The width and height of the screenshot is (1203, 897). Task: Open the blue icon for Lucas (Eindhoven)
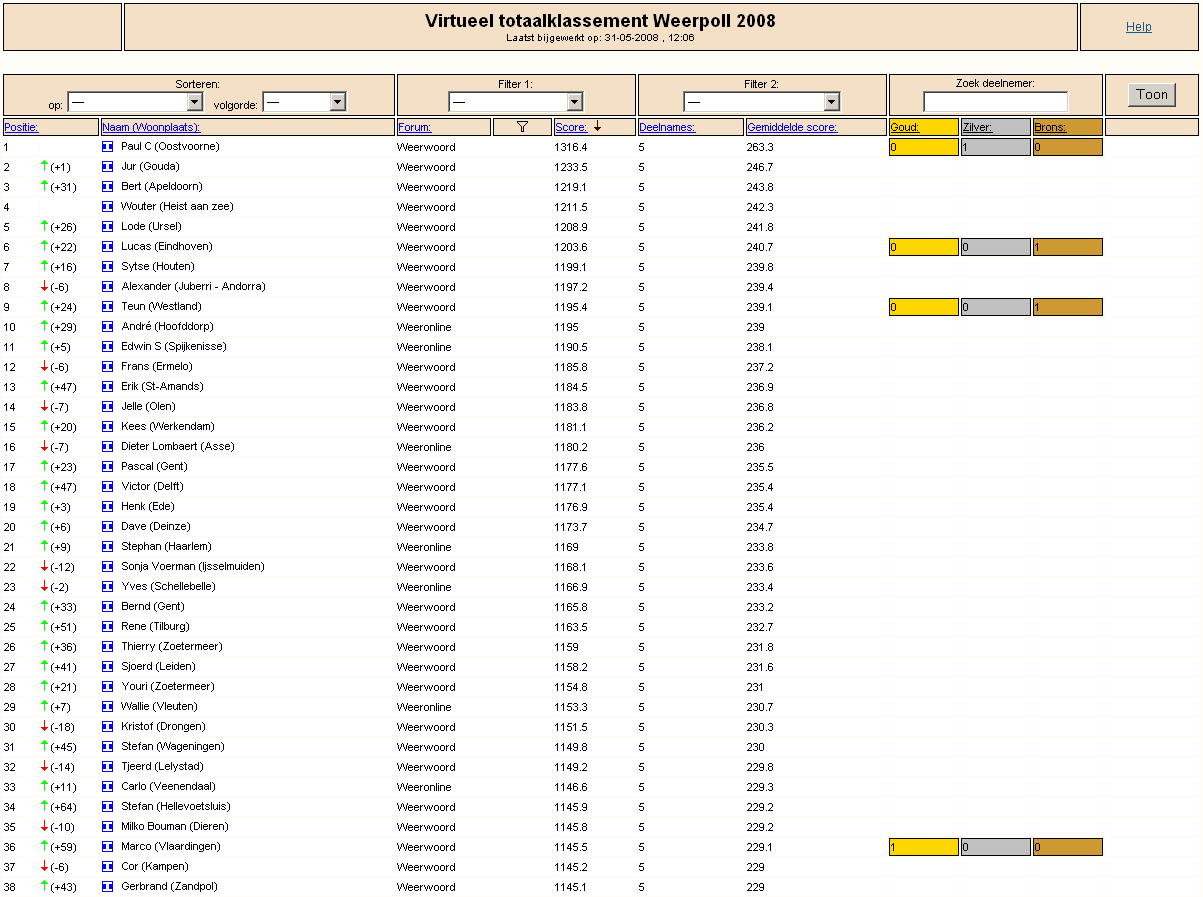point(108,246)
